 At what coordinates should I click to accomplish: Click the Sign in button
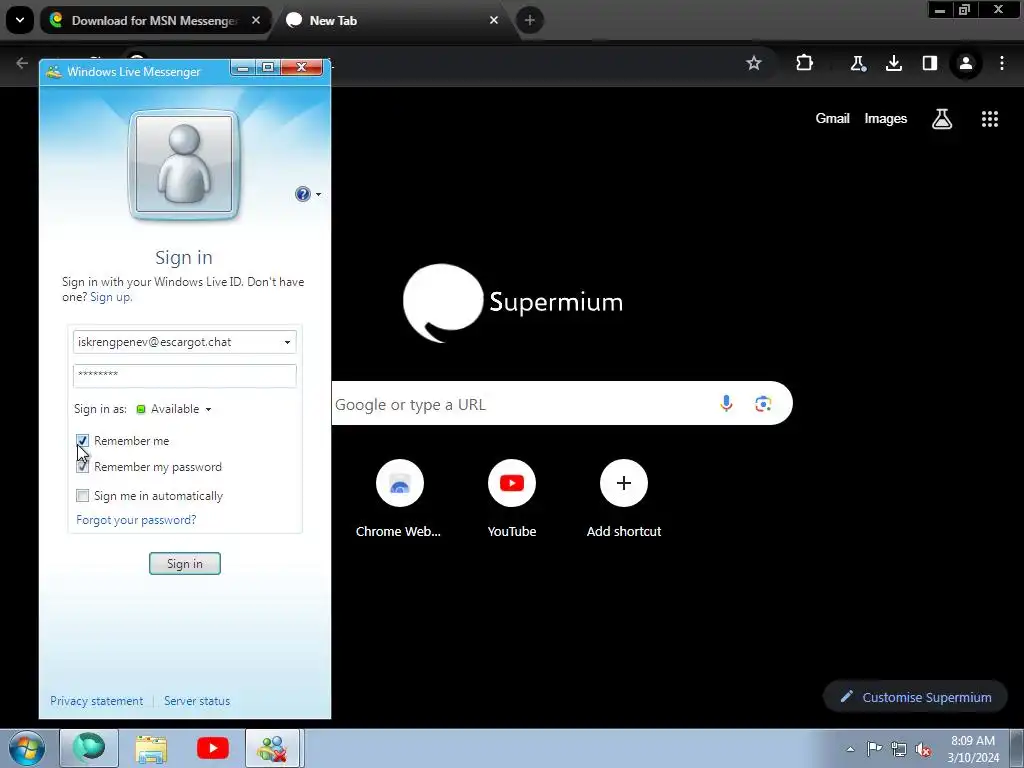coord(185,564)
